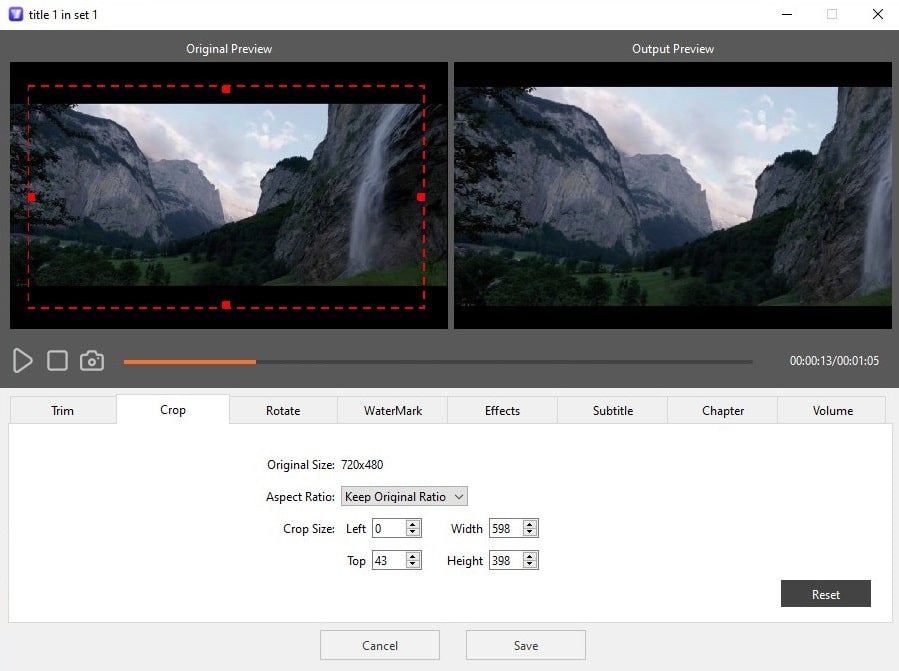This screenshot has width=899, height=671.
Task: Switch to the Volume tab
Action: 831,410
